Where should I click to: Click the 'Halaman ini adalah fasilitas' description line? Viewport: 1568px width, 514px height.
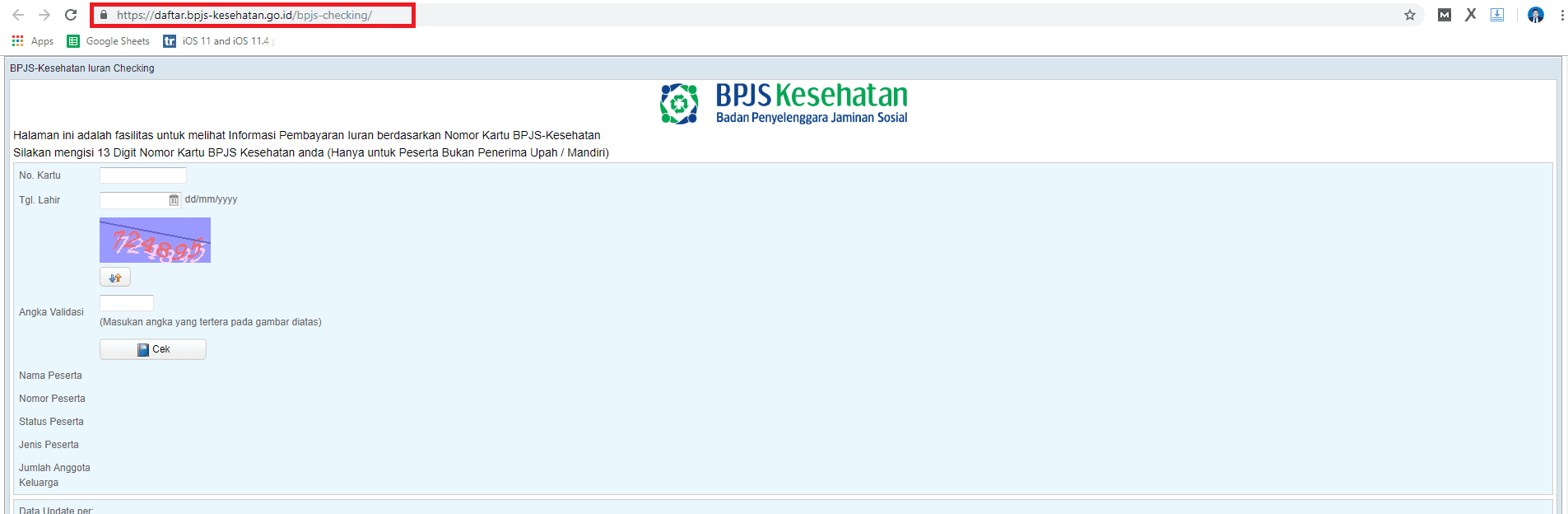[307, 135]
